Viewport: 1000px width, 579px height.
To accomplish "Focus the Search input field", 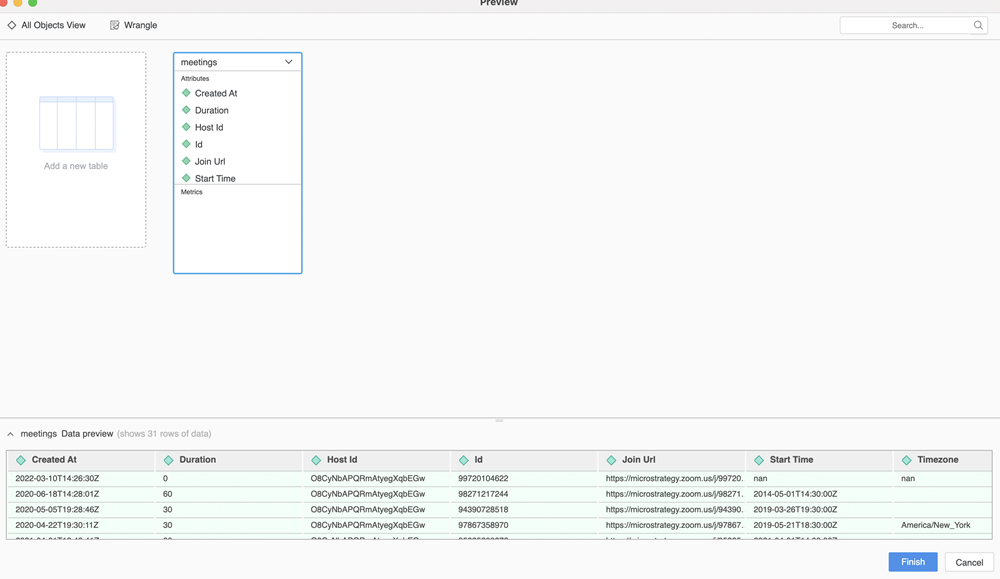I will click(905, 25).
